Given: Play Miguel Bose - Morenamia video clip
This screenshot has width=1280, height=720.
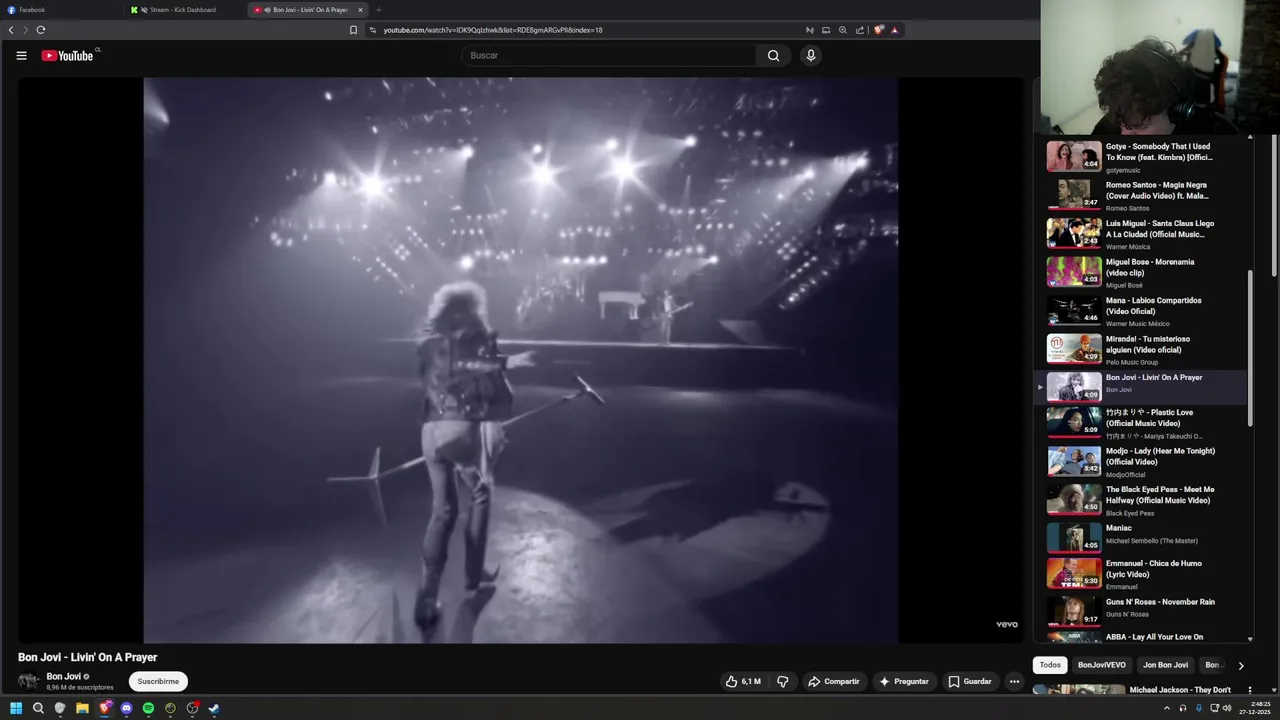Looking at the screenshot, I should pos(1140,272).
